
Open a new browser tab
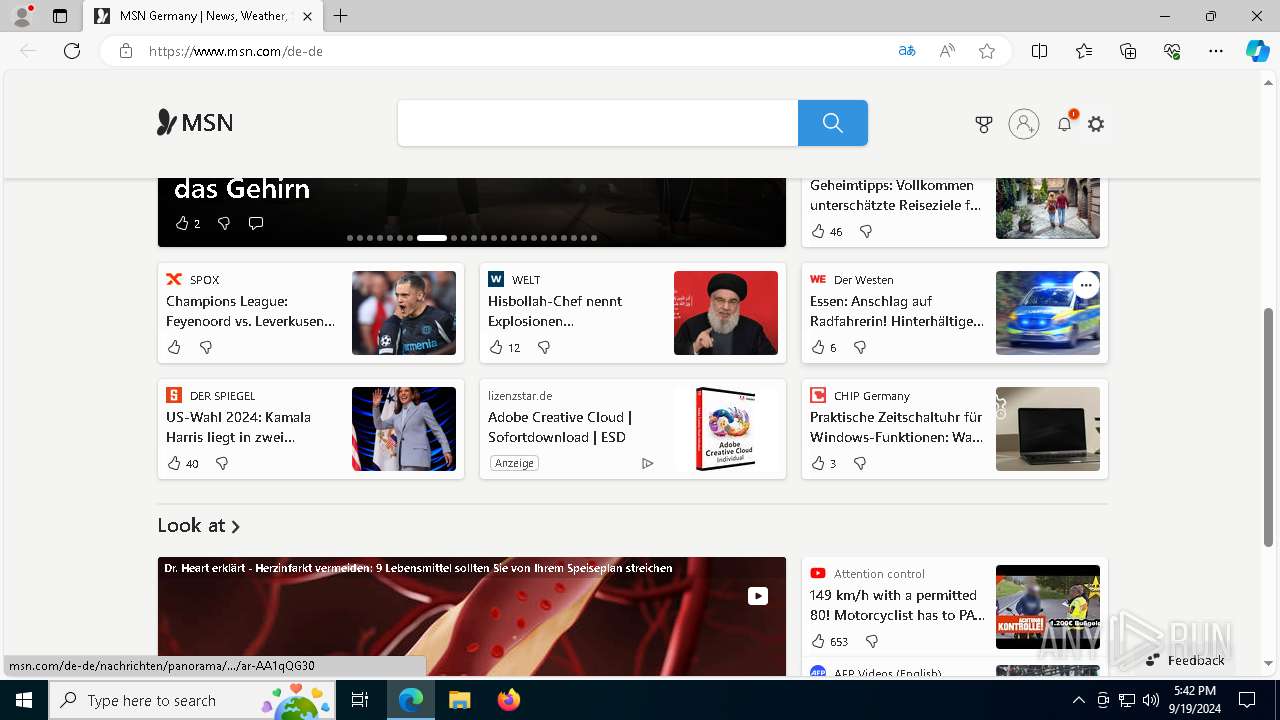pyautogui.click(x=341, y=16)
